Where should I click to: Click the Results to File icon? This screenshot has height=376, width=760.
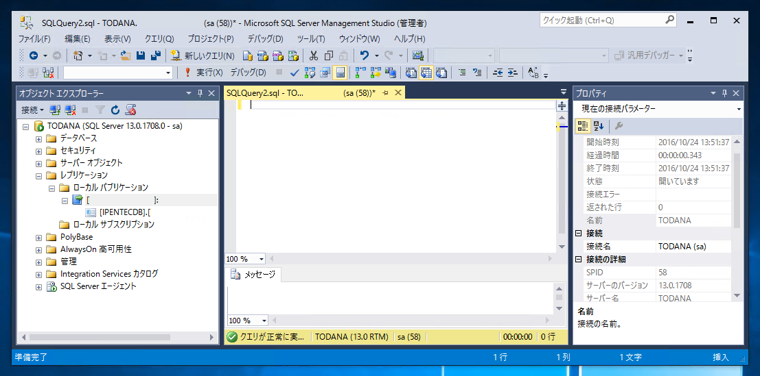(441, 73)
